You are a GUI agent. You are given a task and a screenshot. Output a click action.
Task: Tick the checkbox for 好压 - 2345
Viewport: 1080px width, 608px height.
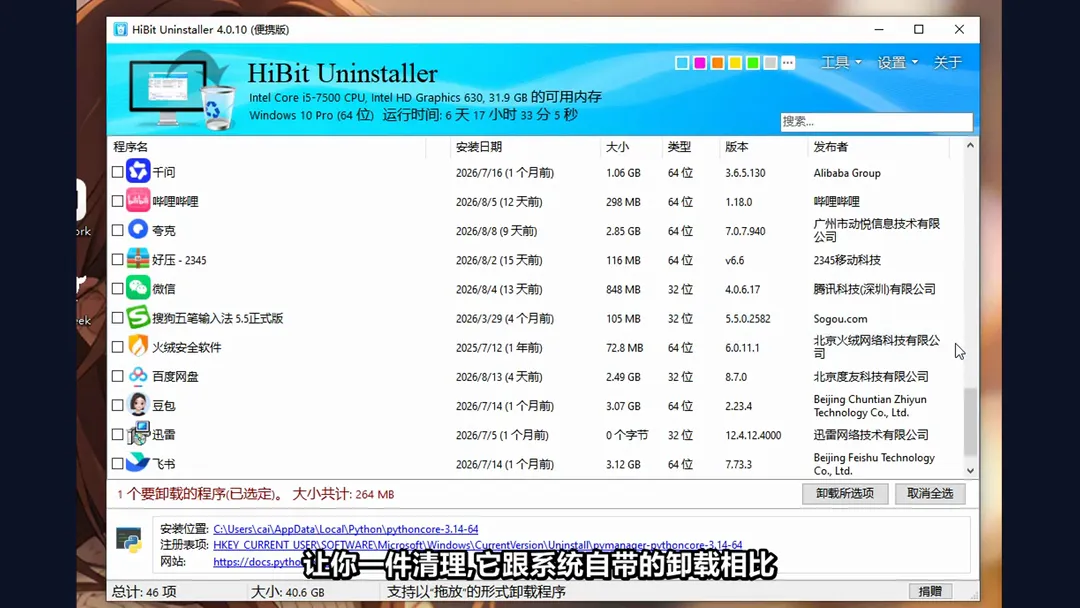coord(118,260)
